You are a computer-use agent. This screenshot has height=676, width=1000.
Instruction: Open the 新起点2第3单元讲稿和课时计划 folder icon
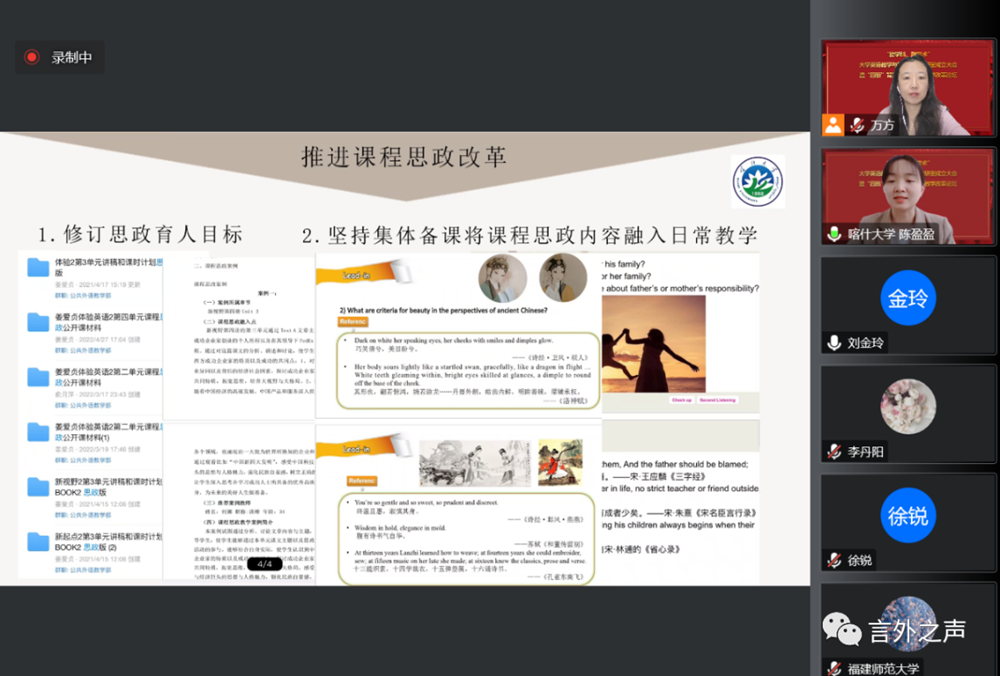(x=39, y=543)
